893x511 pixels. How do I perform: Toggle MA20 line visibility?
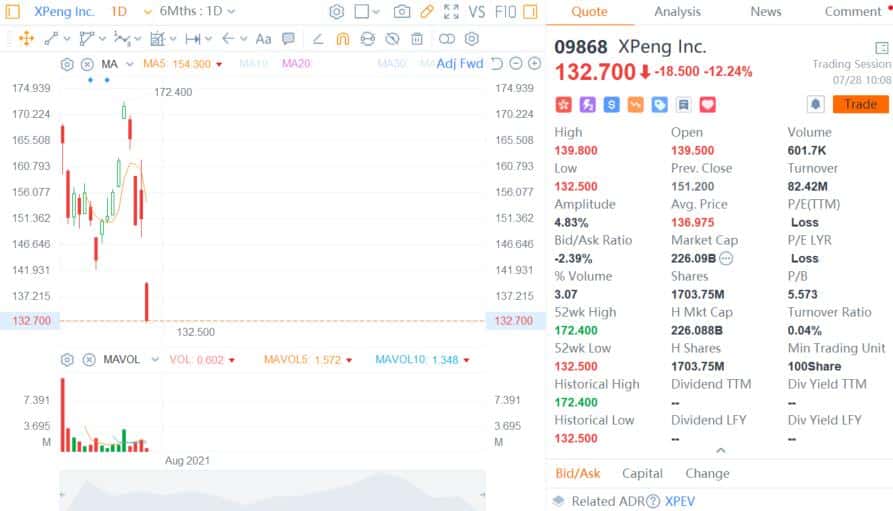point(296,64)
